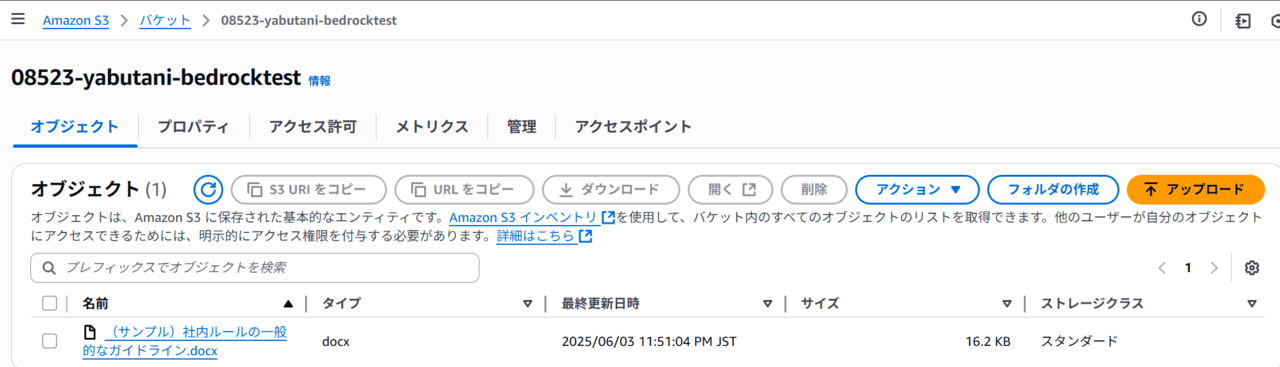
Task: Switch to the アクセス許可 tab
Action: (x=312, y=127)
